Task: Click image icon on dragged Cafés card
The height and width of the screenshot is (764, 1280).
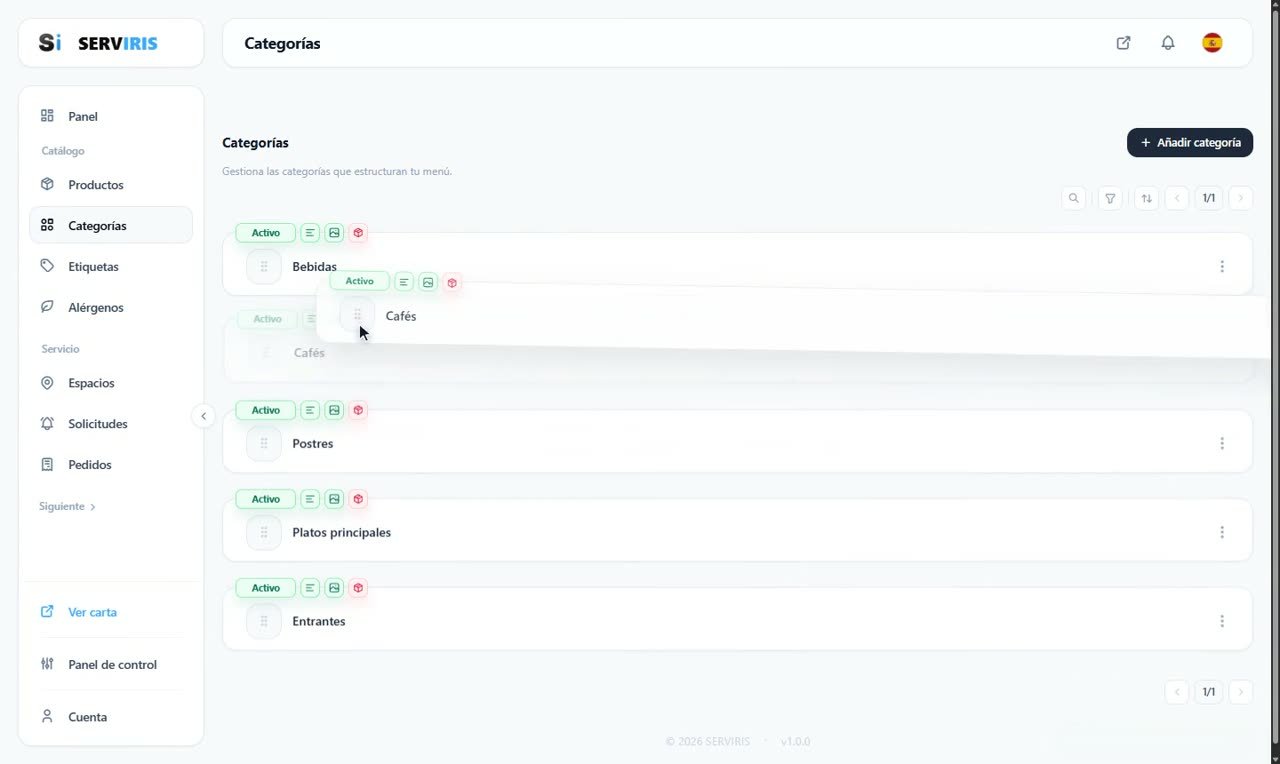Action: coord(428,283)
